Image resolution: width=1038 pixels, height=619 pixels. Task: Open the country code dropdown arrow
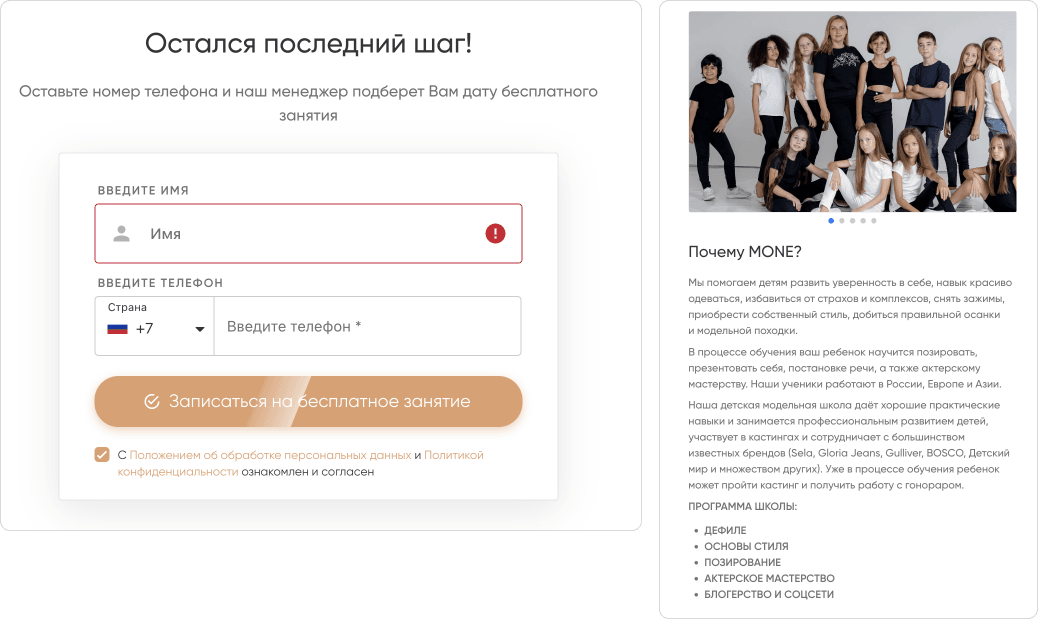(199, 329)
